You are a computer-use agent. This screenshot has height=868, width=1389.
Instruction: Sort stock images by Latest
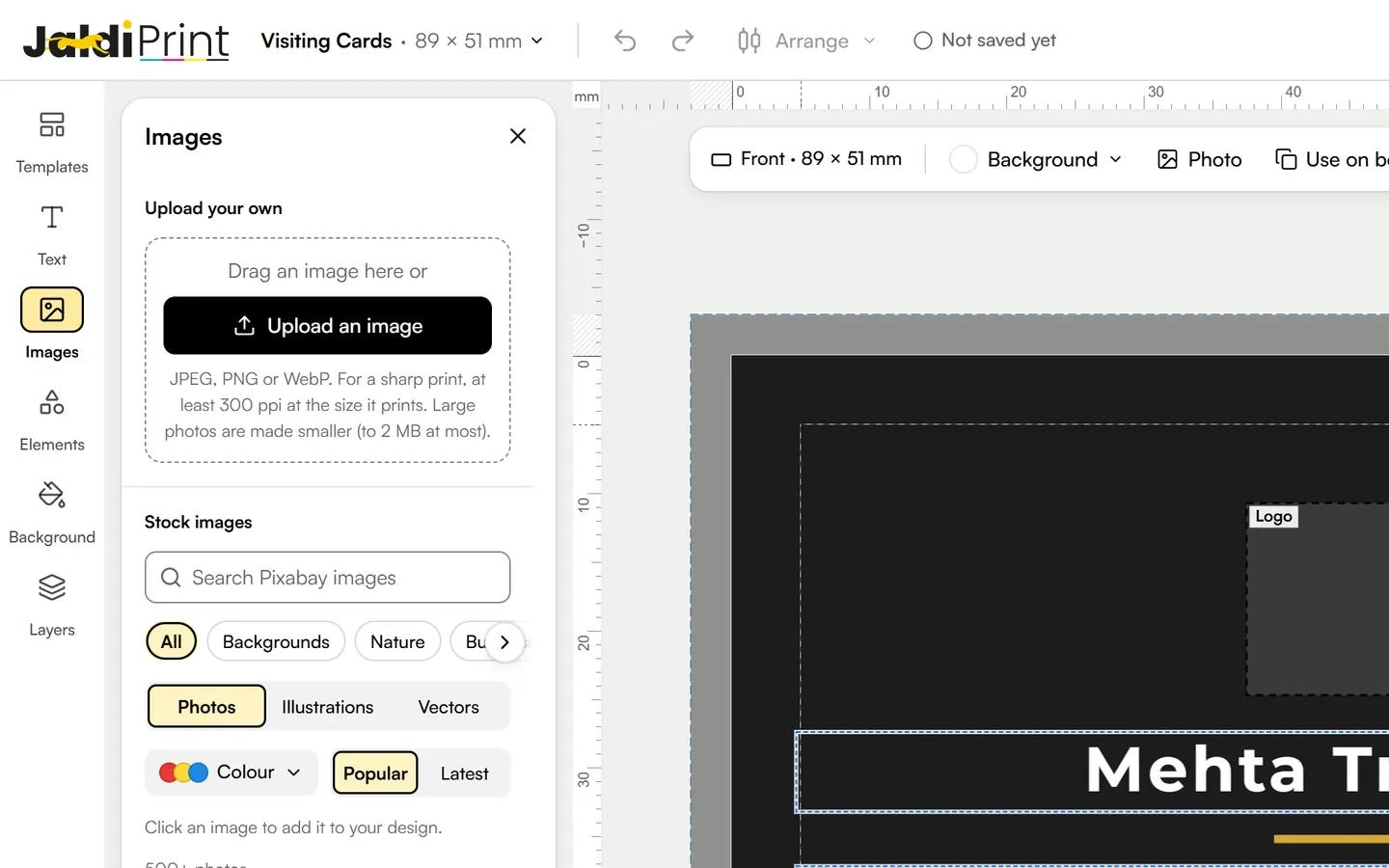pyautogui.click(x=464, y=773)
